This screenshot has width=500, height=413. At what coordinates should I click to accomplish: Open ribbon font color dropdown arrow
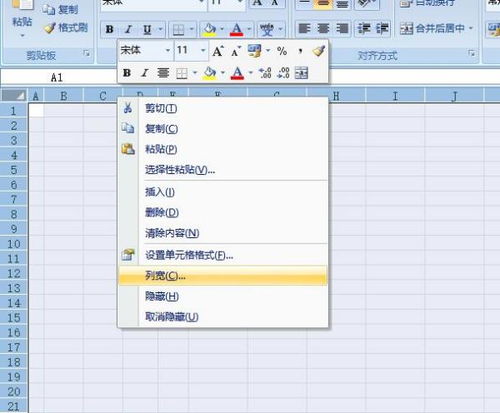tap(250, 30)
